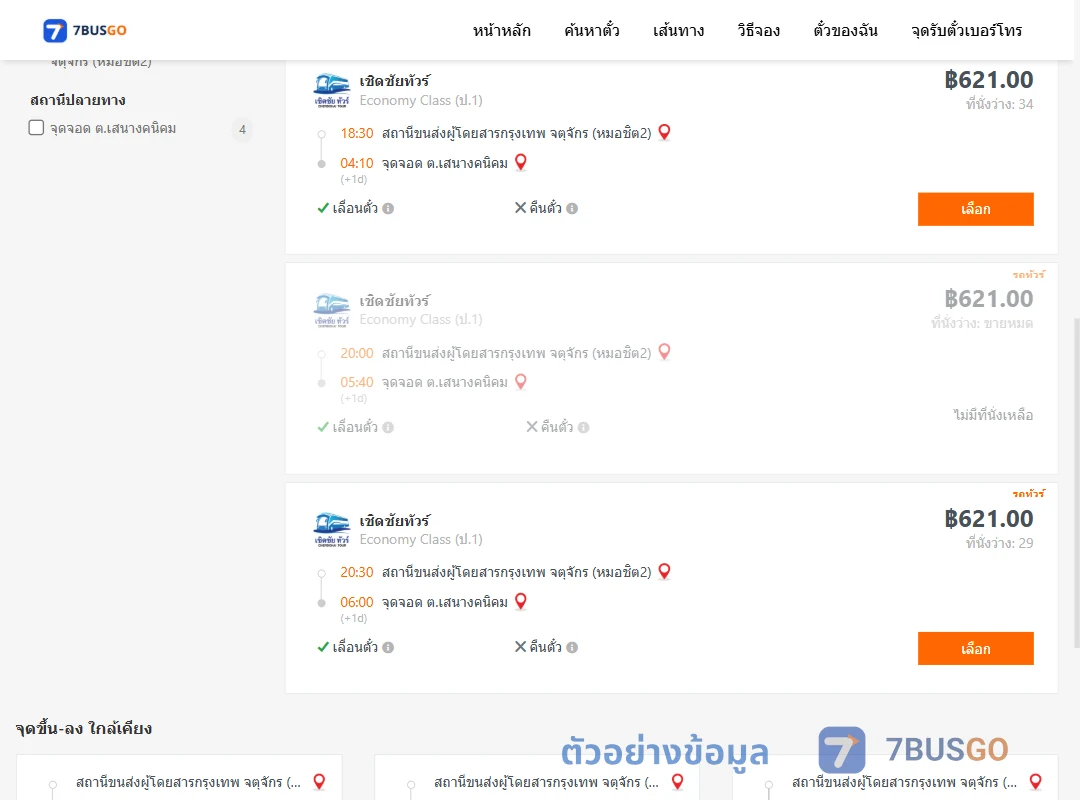Click the 18:30 departure time

(356, 133)
